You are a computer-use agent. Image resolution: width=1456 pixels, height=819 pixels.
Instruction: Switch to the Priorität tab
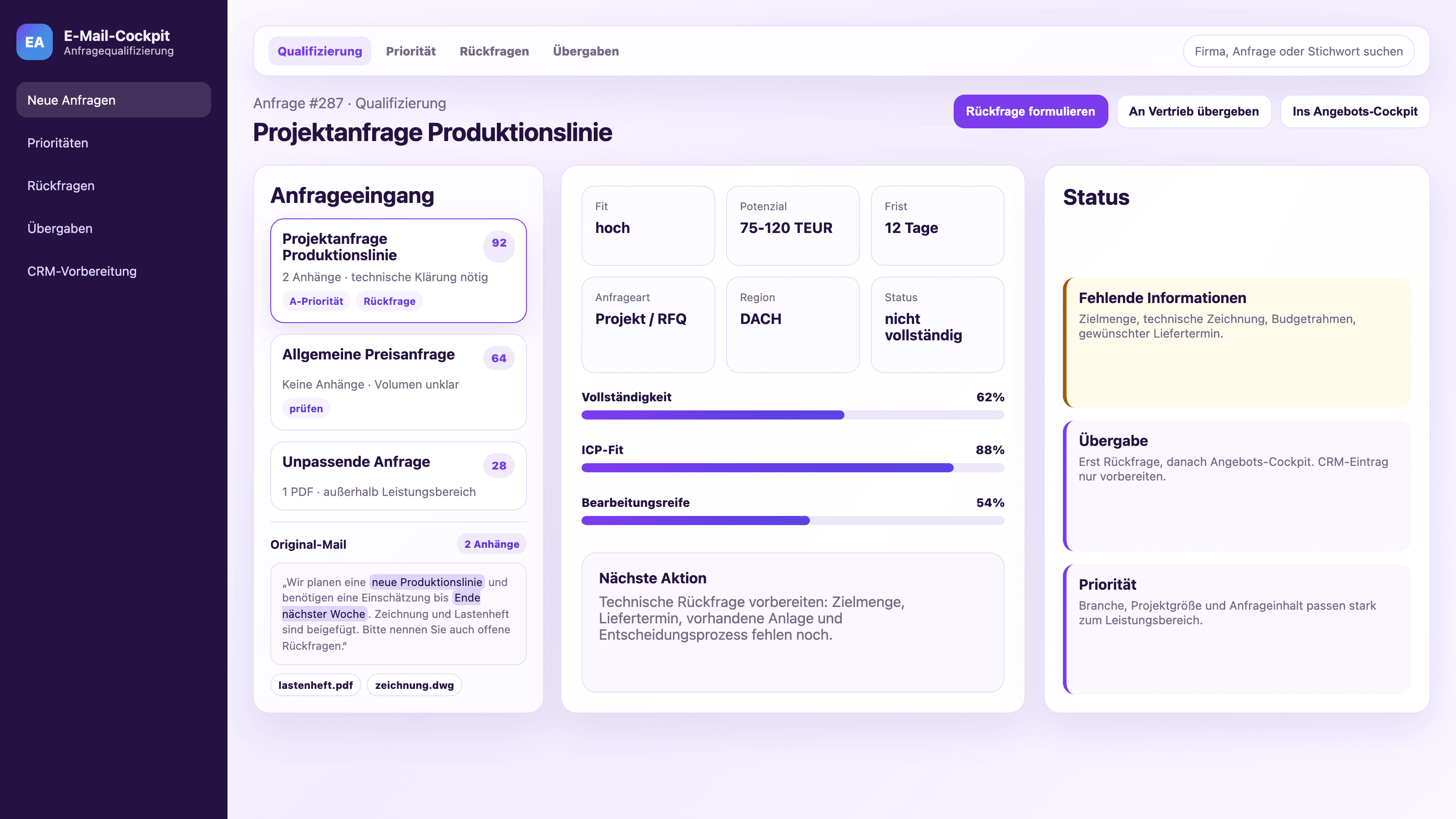point(411,51)
